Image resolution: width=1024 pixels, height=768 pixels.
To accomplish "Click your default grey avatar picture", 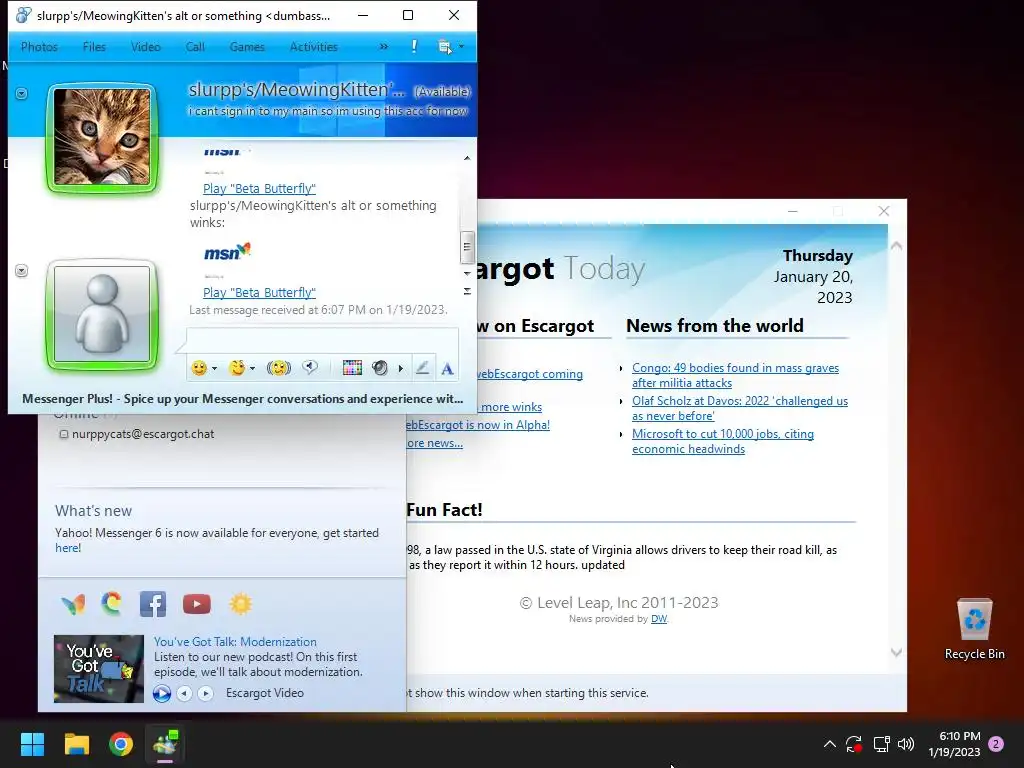I will click(102, 314).
